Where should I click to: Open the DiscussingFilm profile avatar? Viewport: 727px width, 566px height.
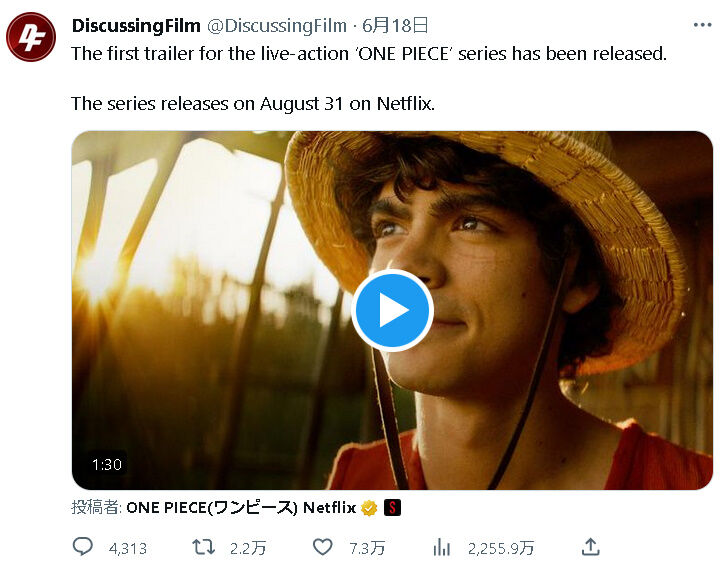[31, 37]
